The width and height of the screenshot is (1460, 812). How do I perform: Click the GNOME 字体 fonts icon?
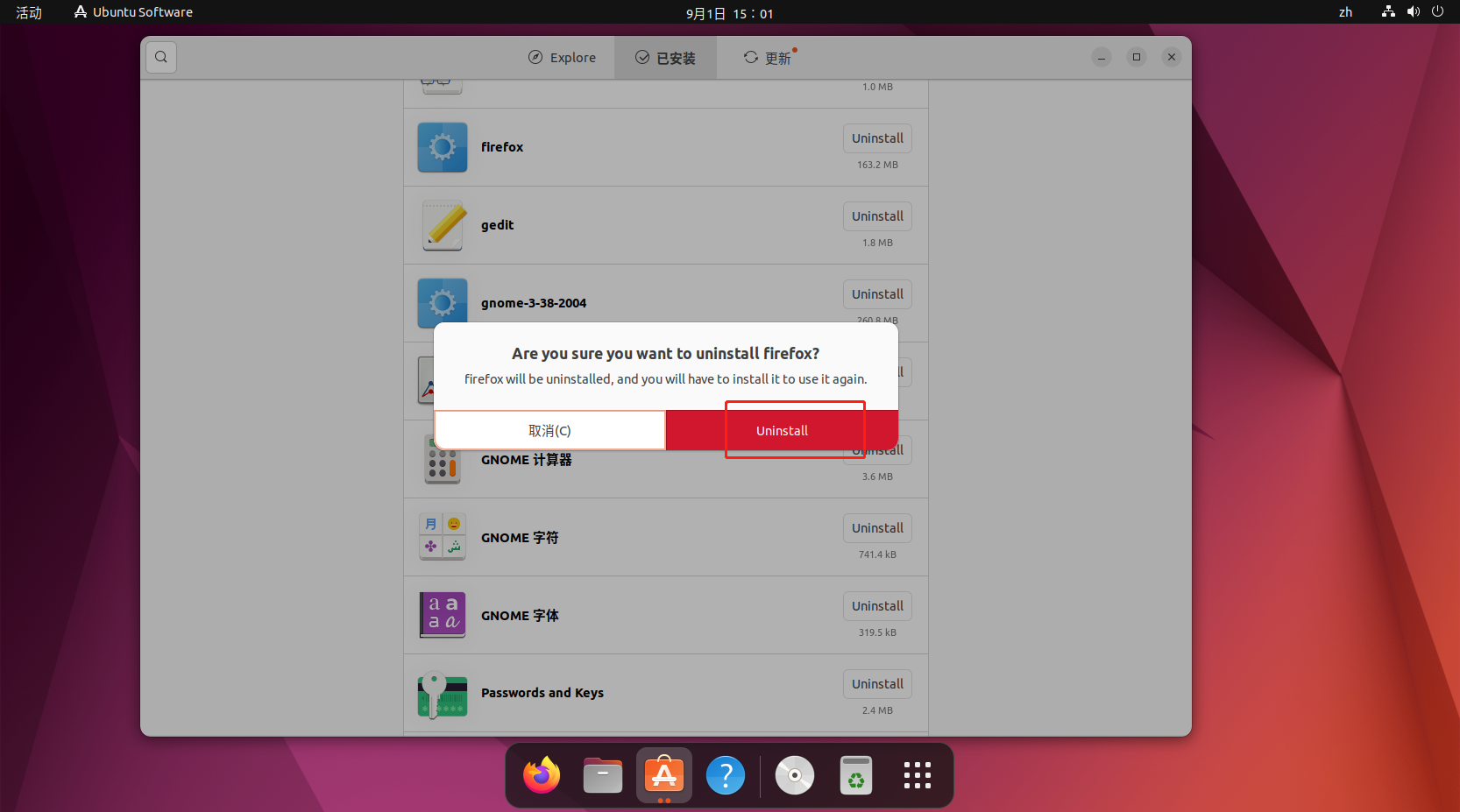[x=443, y=615]
